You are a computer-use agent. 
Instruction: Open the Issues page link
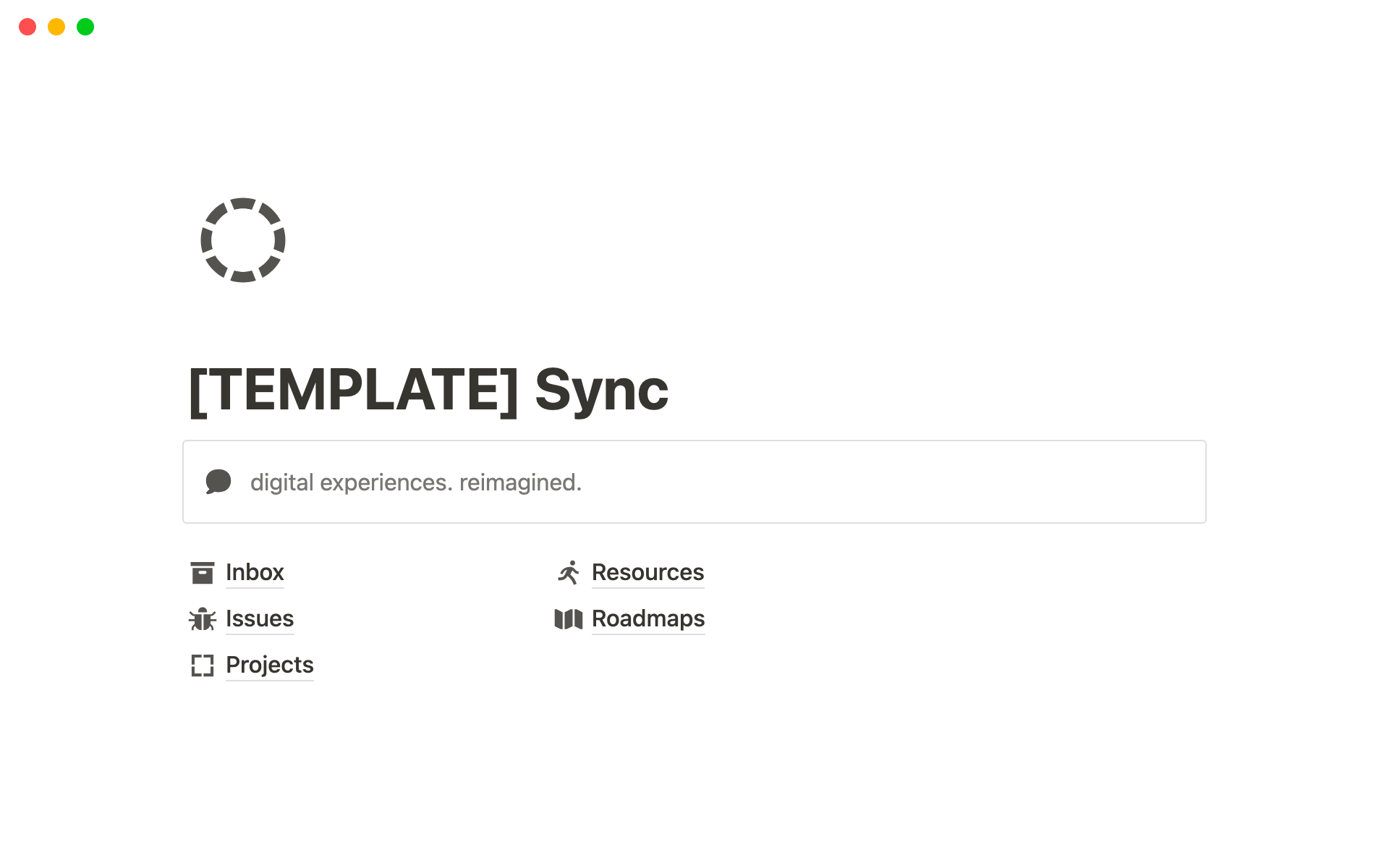tap(259, 619)
